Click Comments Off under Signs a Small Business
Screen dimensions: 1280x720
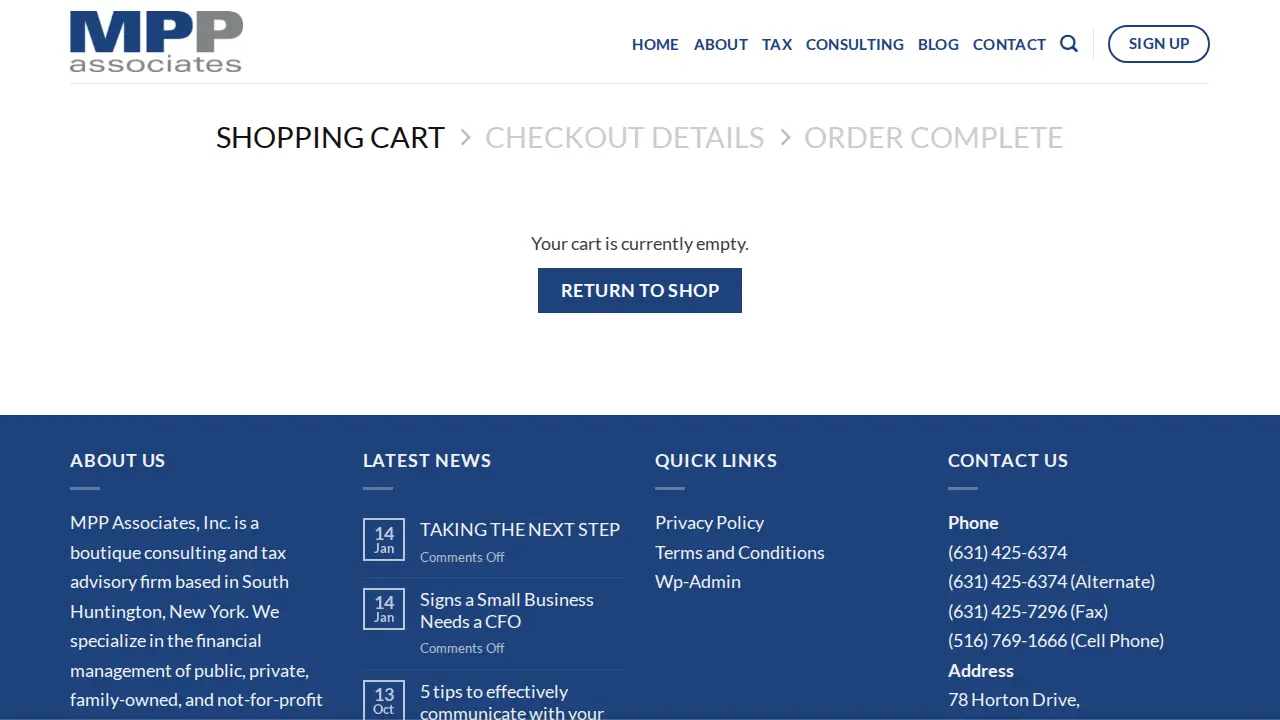tap(462, 648)
